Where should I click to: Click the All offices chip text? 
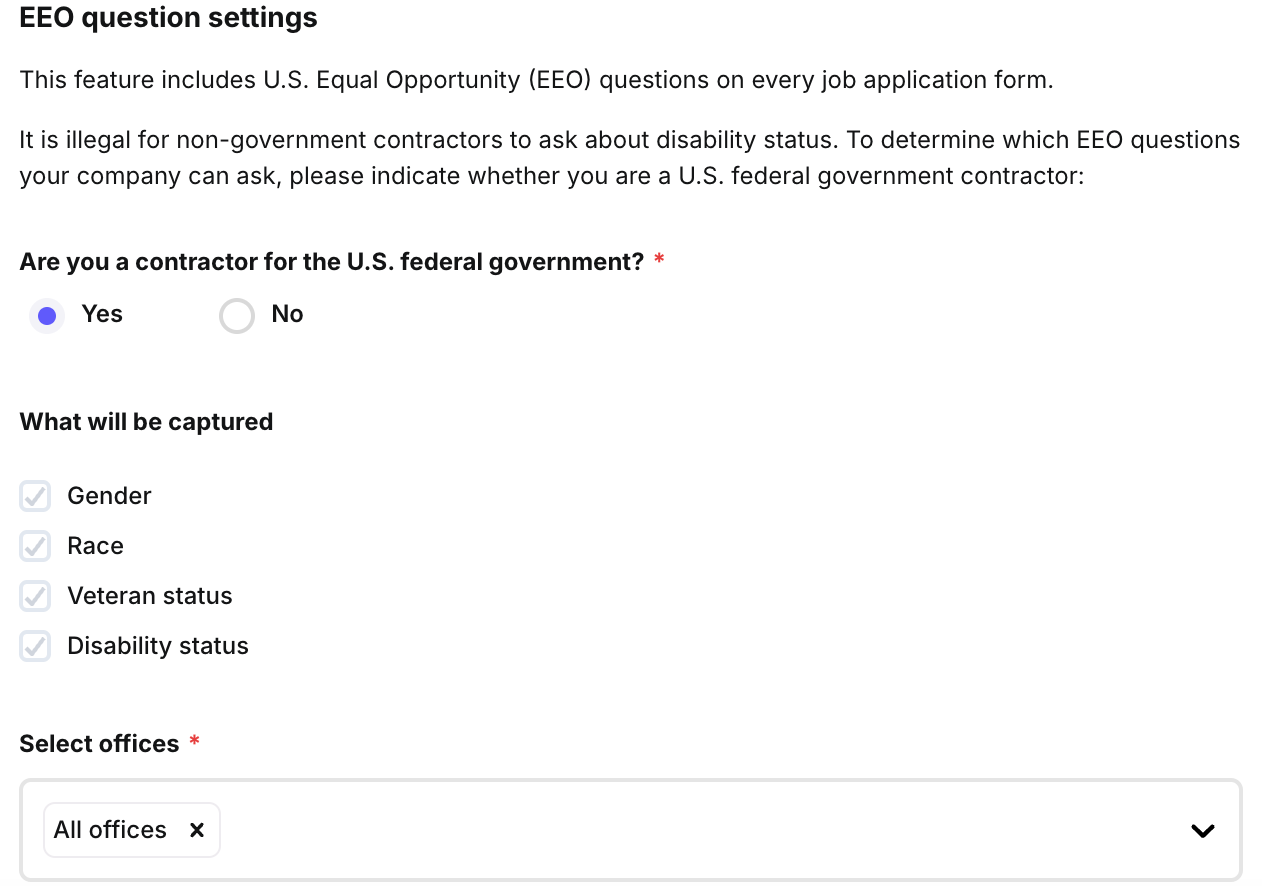point(110,830)
